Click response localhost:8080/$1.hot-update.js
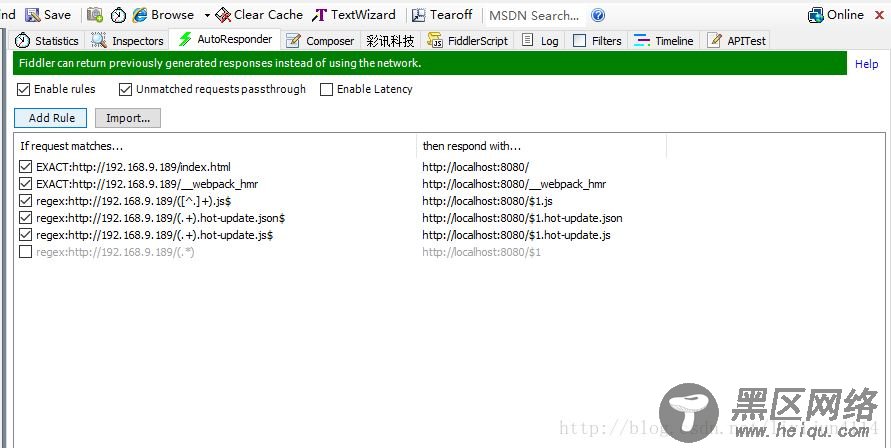Viewport: 891px width, 448px height. click(517, 235)
